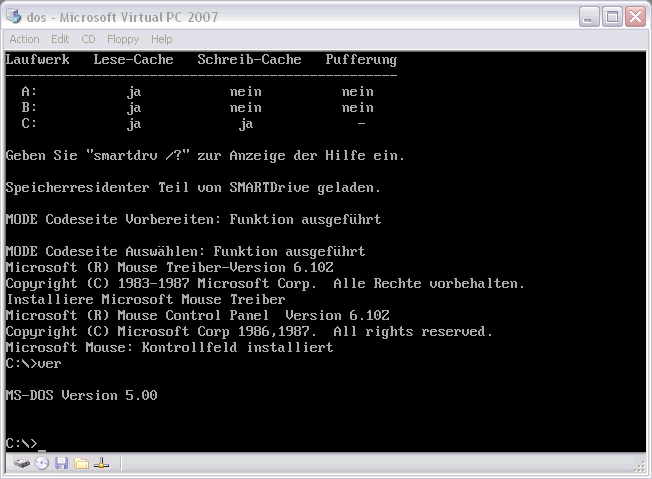The width and height of the screenshot is (652, 479).
Task: Click 'dos - Microsoft Virtual PC 2007' title
Action: click(122, 17)
